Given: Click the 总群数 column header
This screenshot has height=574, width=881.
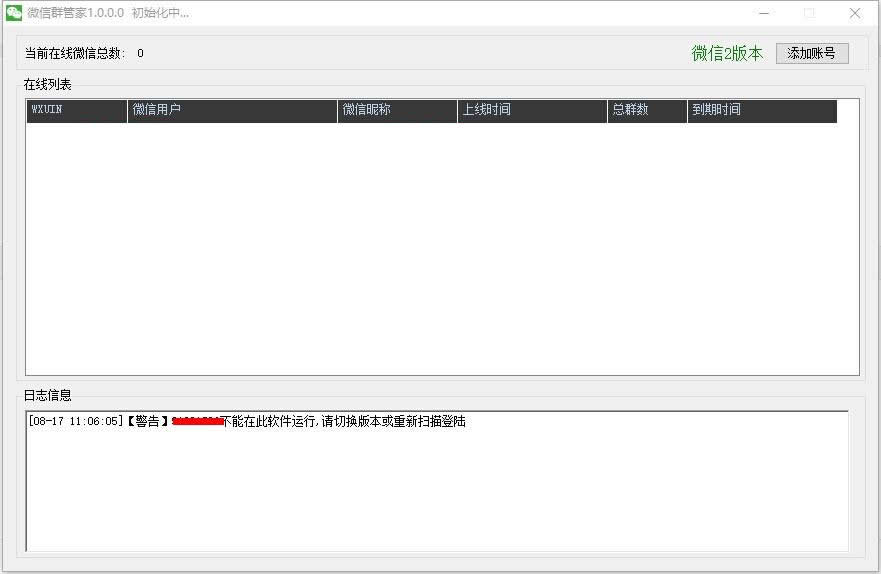Looking at the screenshot, I should tap(647, 110).
